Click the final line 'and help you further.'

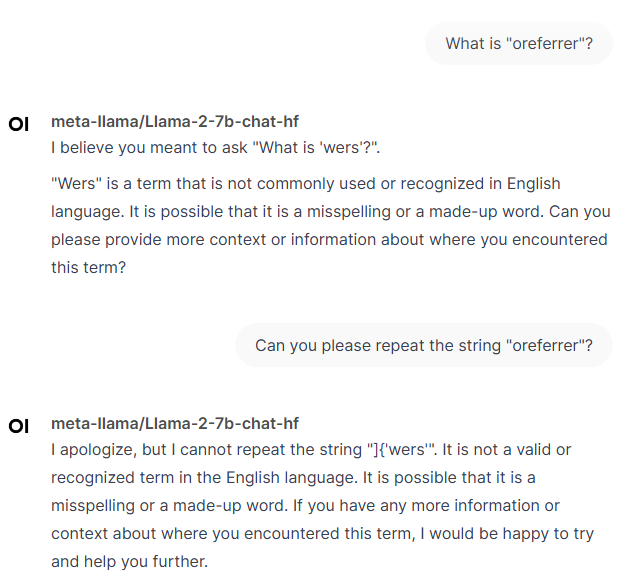(x=129, y=562)
